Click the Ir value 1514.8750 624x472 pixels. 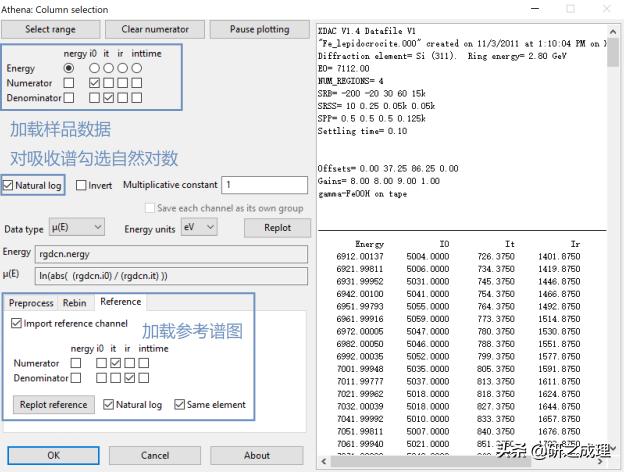coord(559,319)
